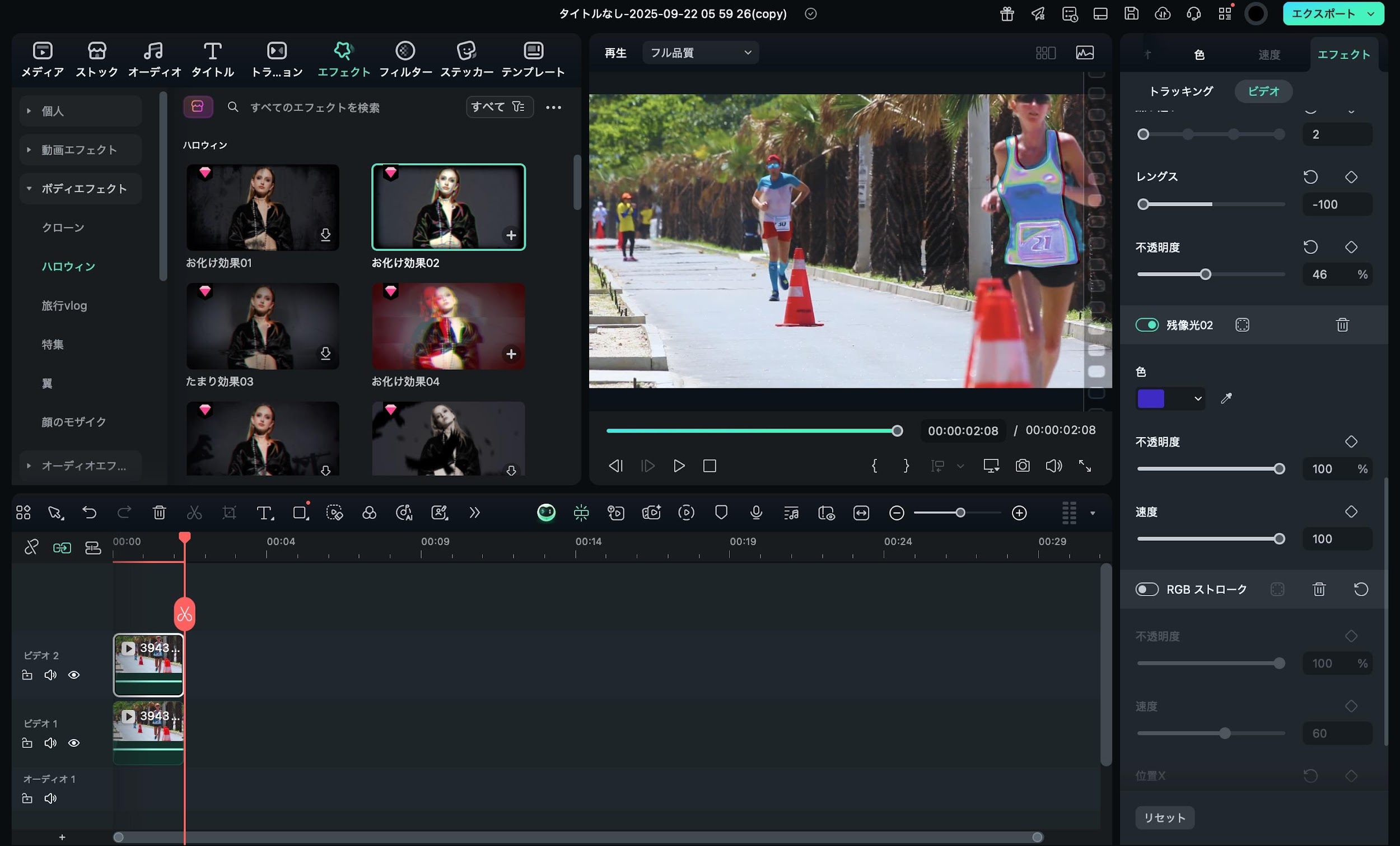
Task: Click the エクスポート button
Action: pyautogui.click(x=1323, y=13)
